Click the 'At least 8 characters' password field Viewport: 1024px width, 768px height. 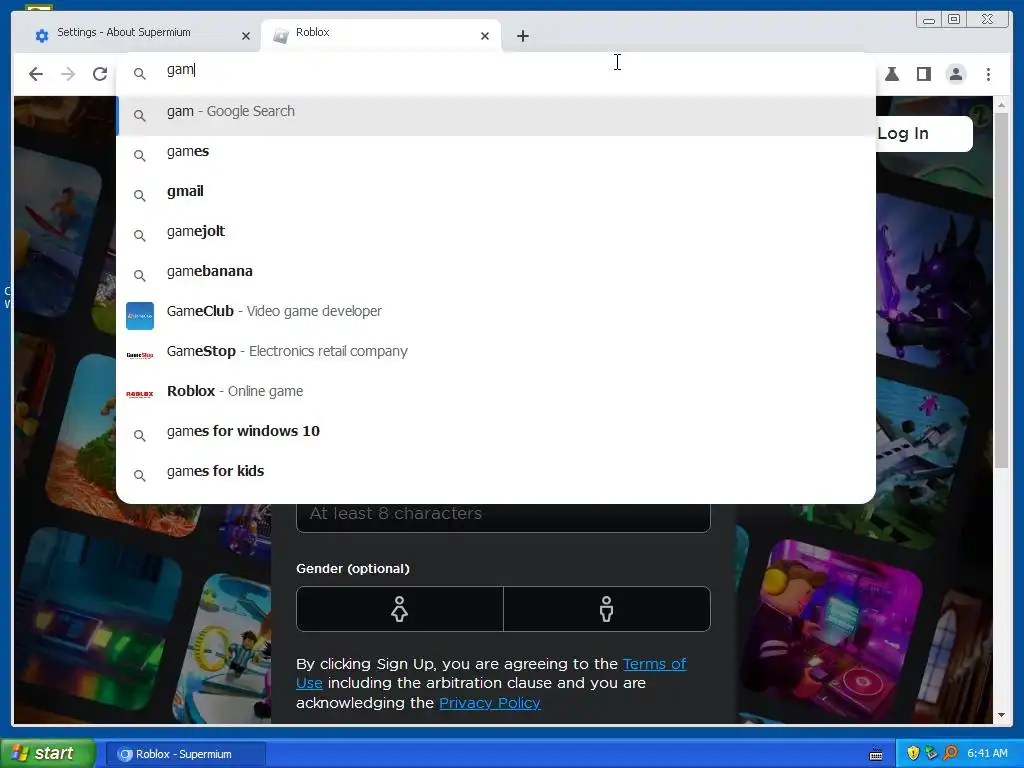coord(503,516)
